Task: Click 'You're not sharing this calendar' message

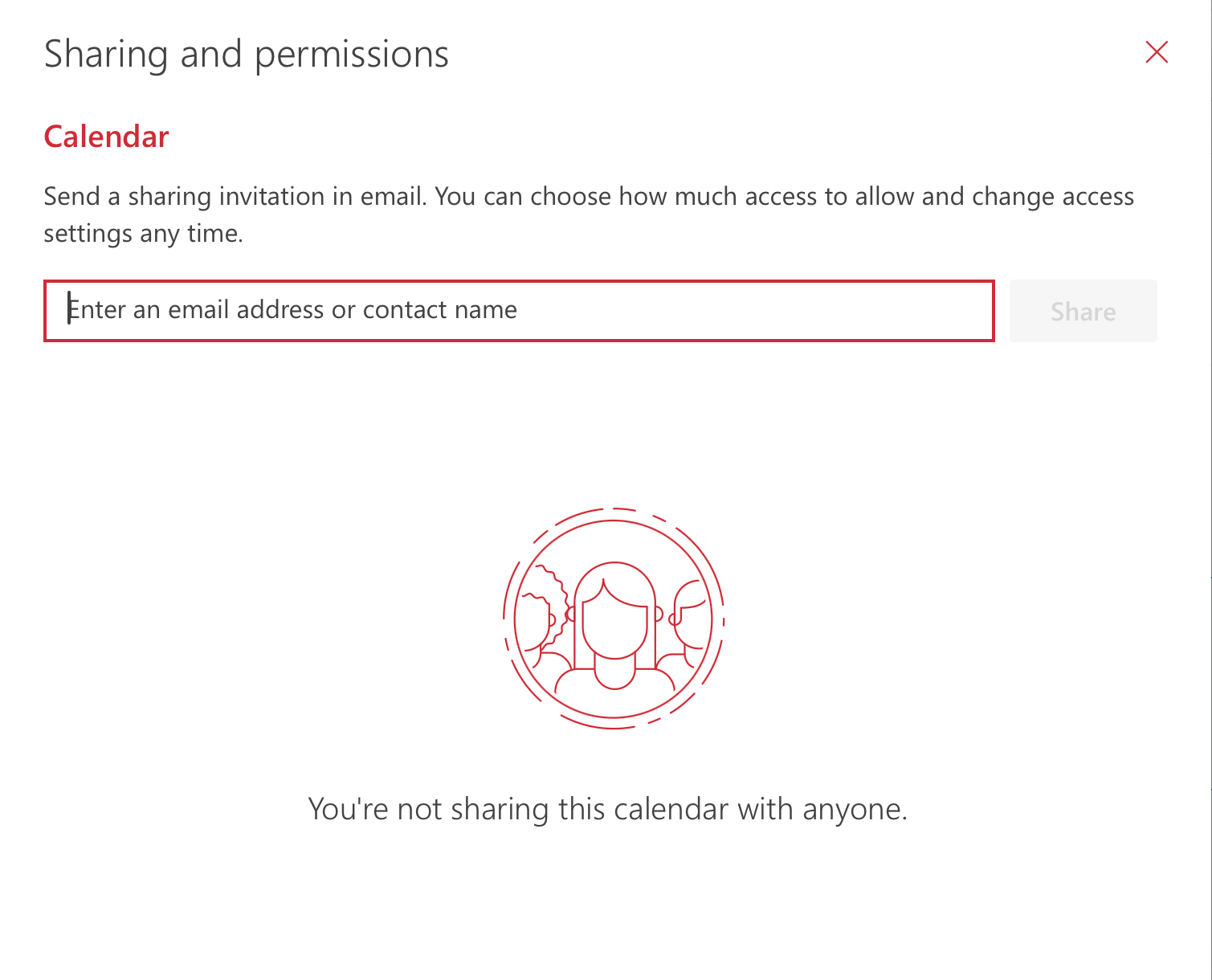Action: (608, 809)
